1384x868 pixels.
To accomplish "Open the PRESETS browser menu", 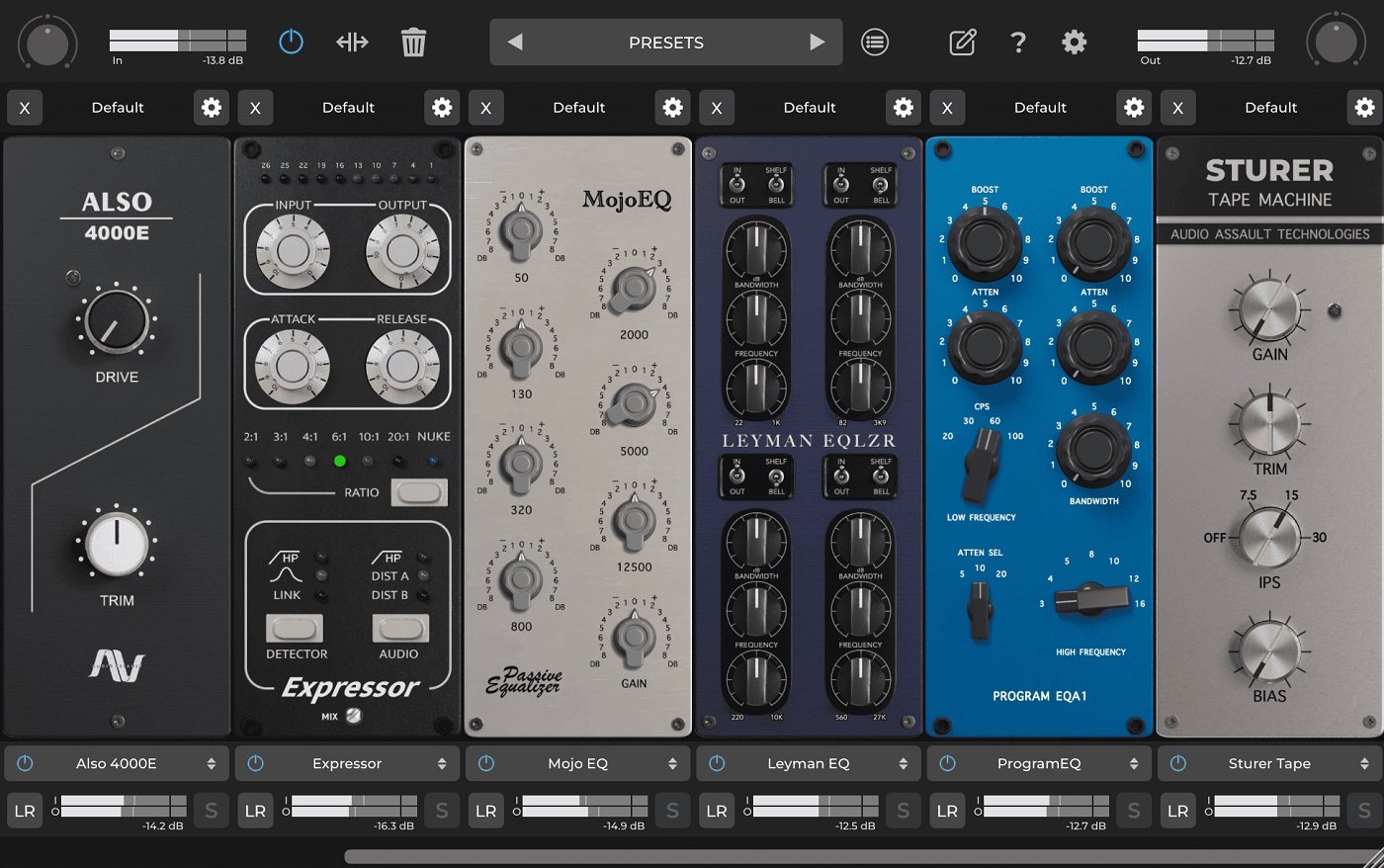I will coord(664,42).
